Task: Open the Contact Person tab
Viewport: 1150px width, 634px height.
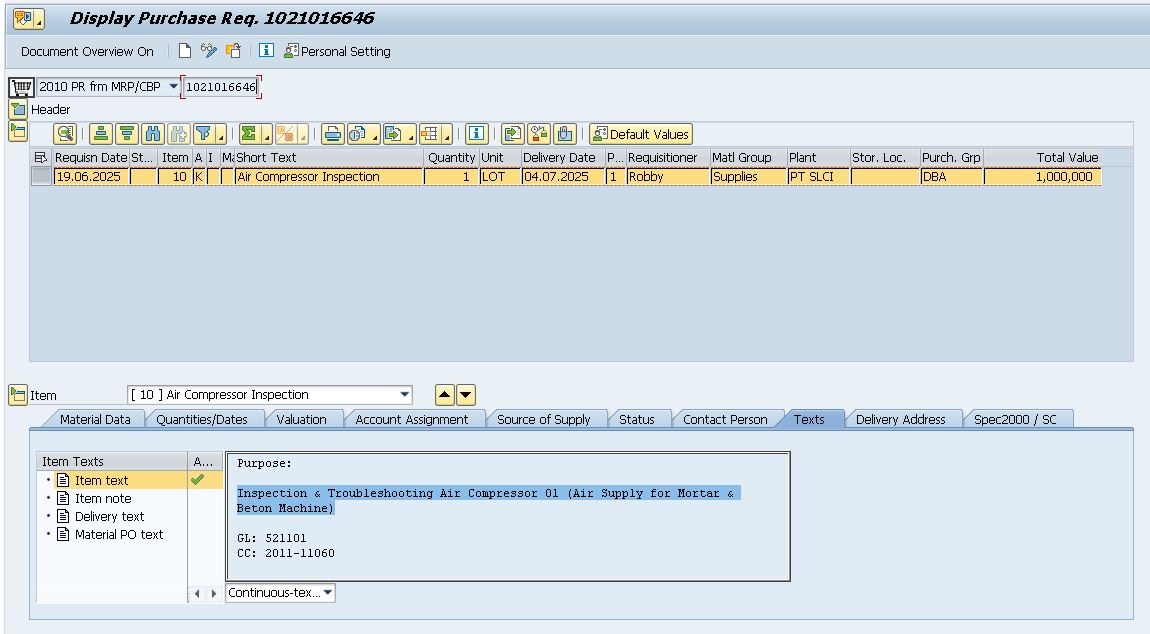Action: pos(725,419)
